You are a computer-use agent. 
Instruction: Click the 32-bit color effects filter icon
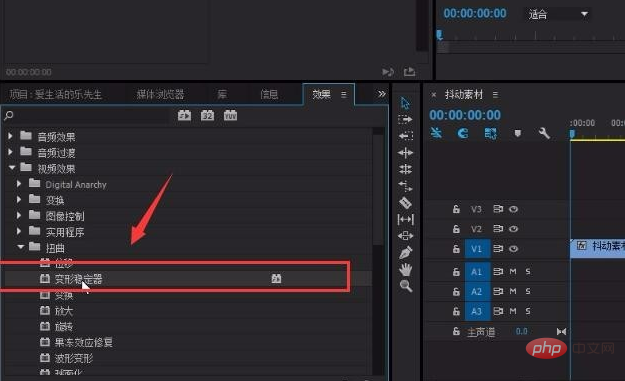click(x=207, y=116)
